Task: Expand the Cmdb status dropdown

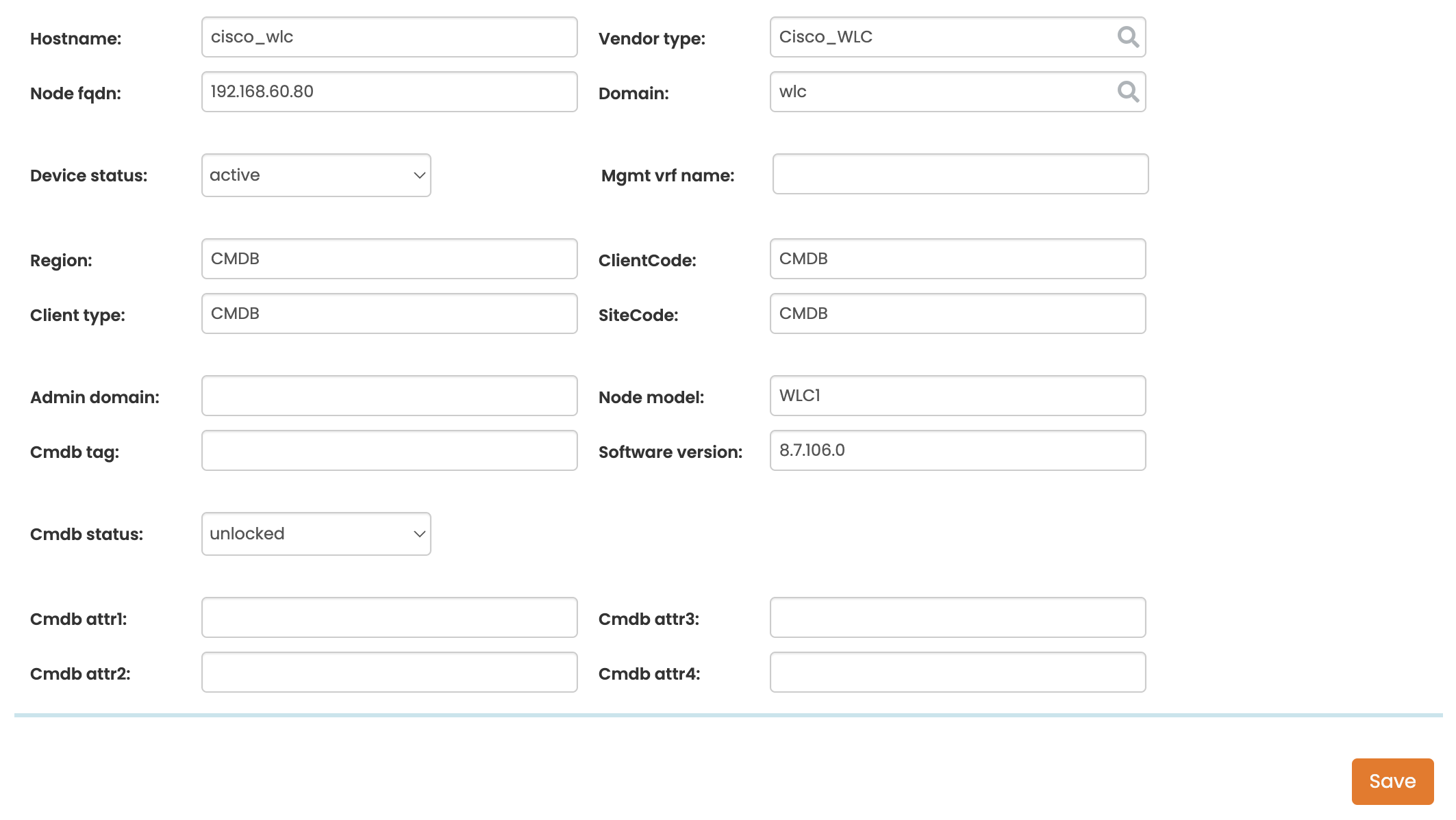Action: click(x=316, y=534)
